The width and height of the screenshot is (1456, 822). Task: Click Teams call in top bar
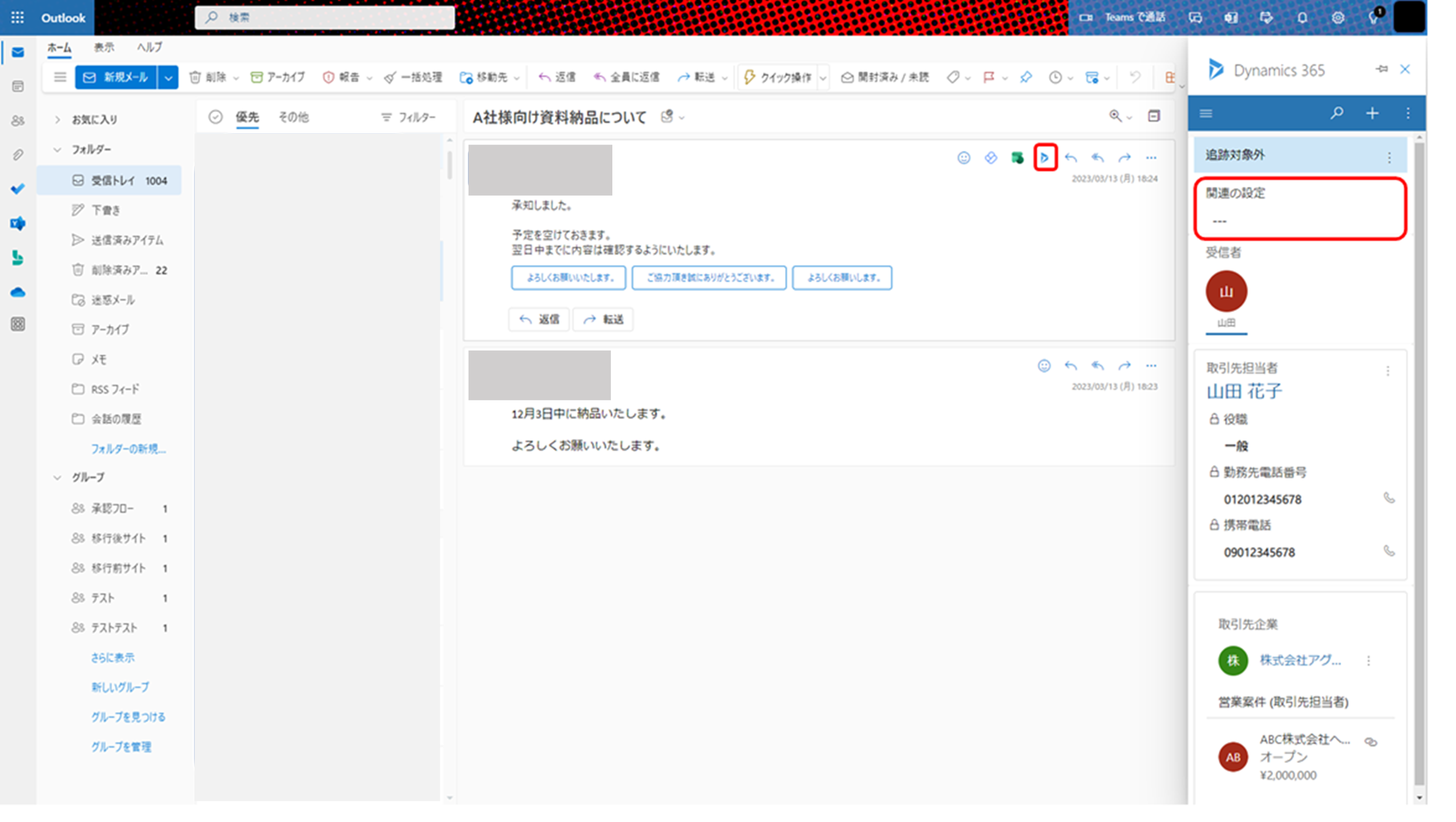[1122, 18]
